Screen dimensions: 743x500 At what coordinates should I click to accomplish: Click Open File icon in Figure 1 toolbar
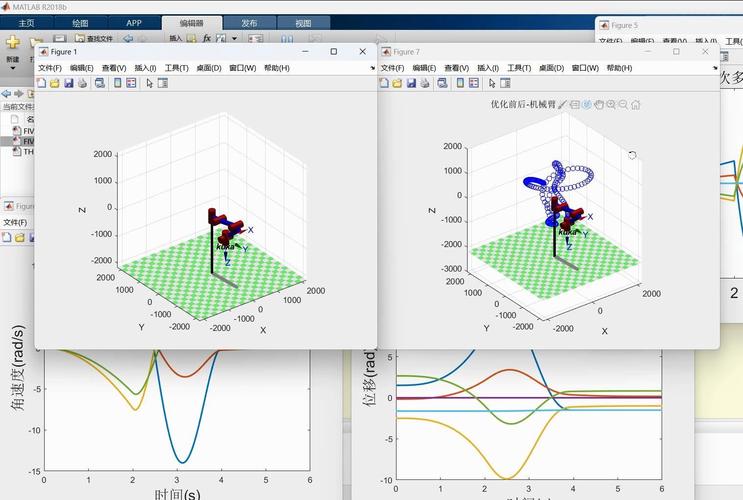click(x=55, y=83)
